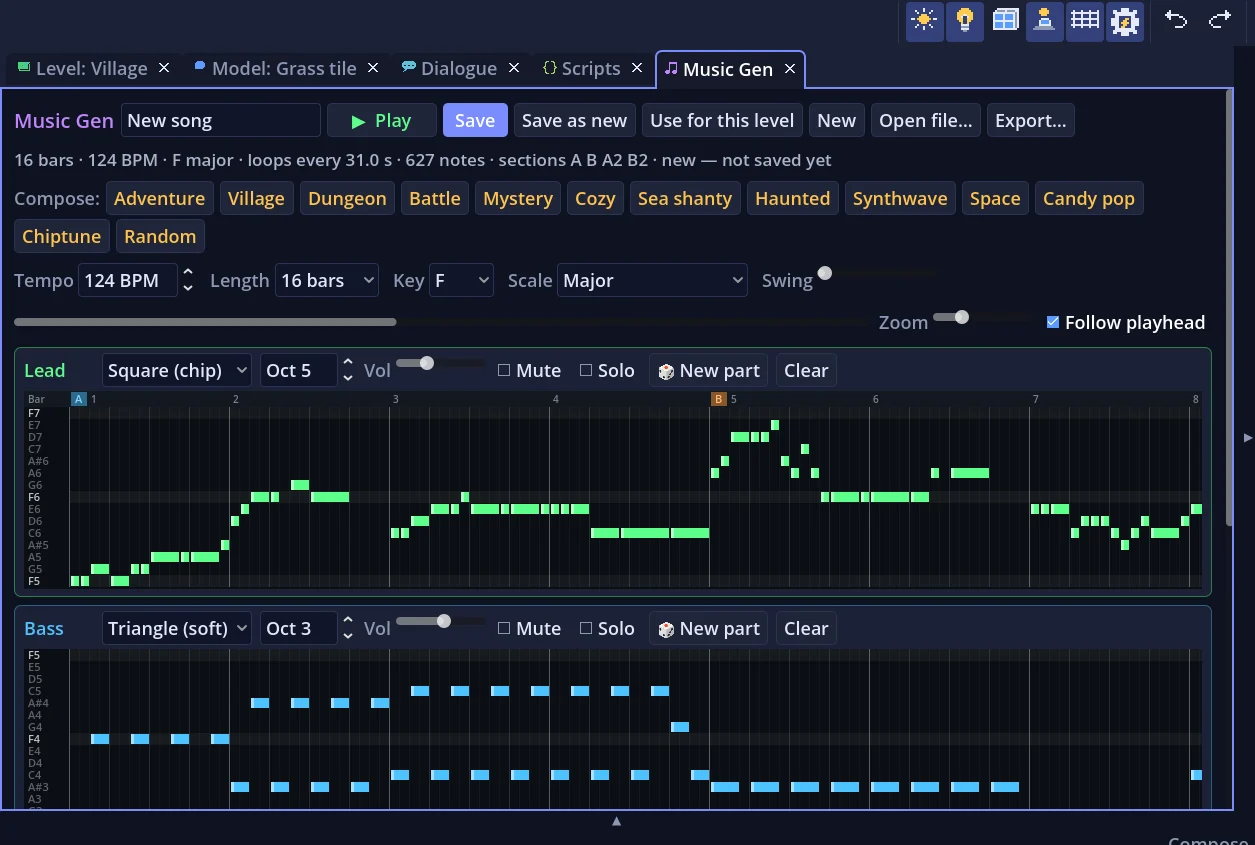The width and height of the screenshot is (1255, 845).
Task: Click the Save button
Action: click(x=475, y=120)
